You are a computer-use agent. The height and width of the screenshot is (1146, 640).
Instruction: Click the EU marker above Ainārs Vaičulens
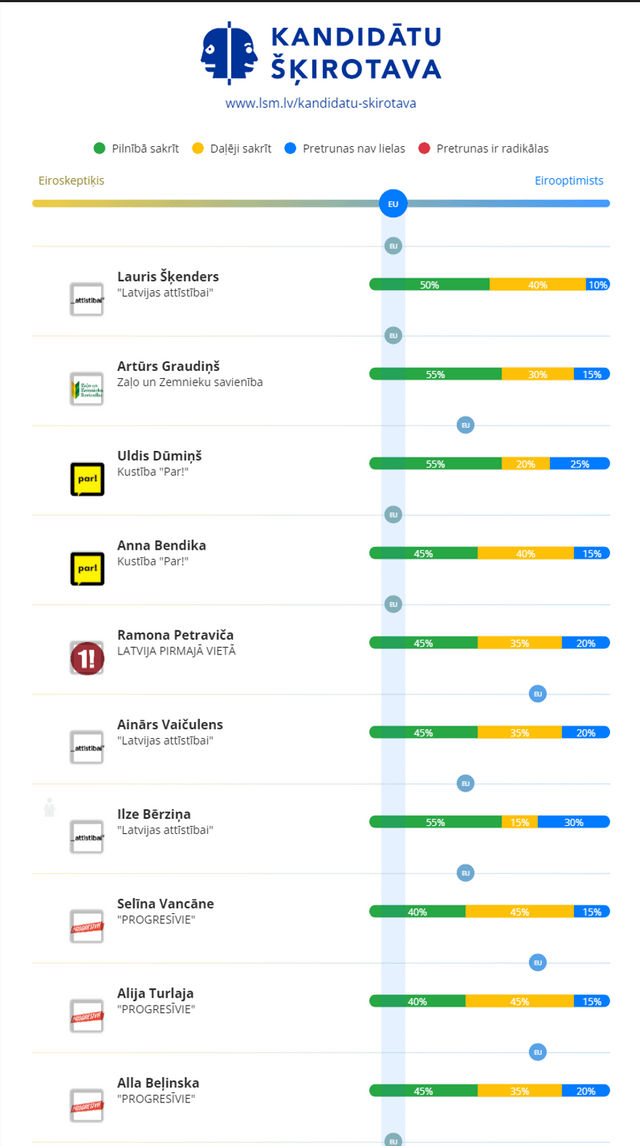click(x=537, y=693)
